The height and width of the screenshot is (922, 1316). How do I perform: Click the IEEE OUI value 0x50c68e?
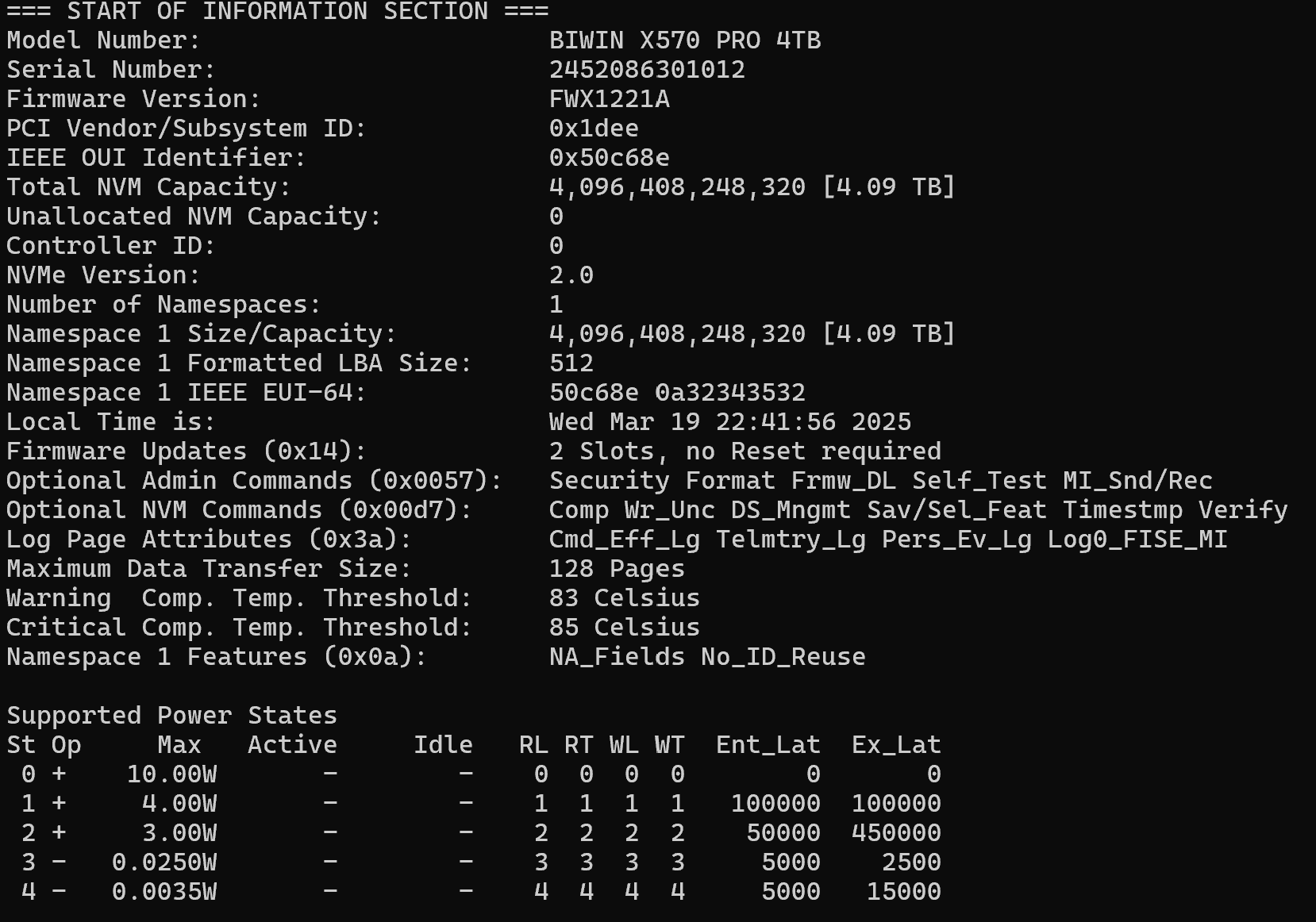609,158
